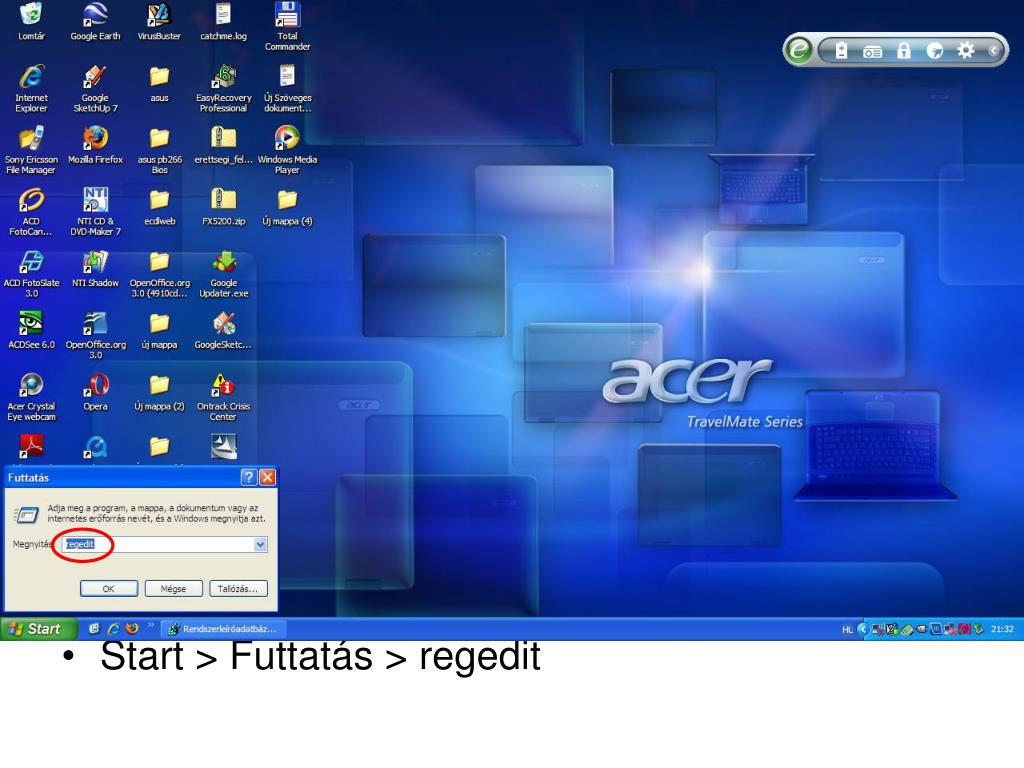This screenshot has width=1024, height=768.
Task: Click Internet Explorer quick launch icon
Action: point(113,628)
